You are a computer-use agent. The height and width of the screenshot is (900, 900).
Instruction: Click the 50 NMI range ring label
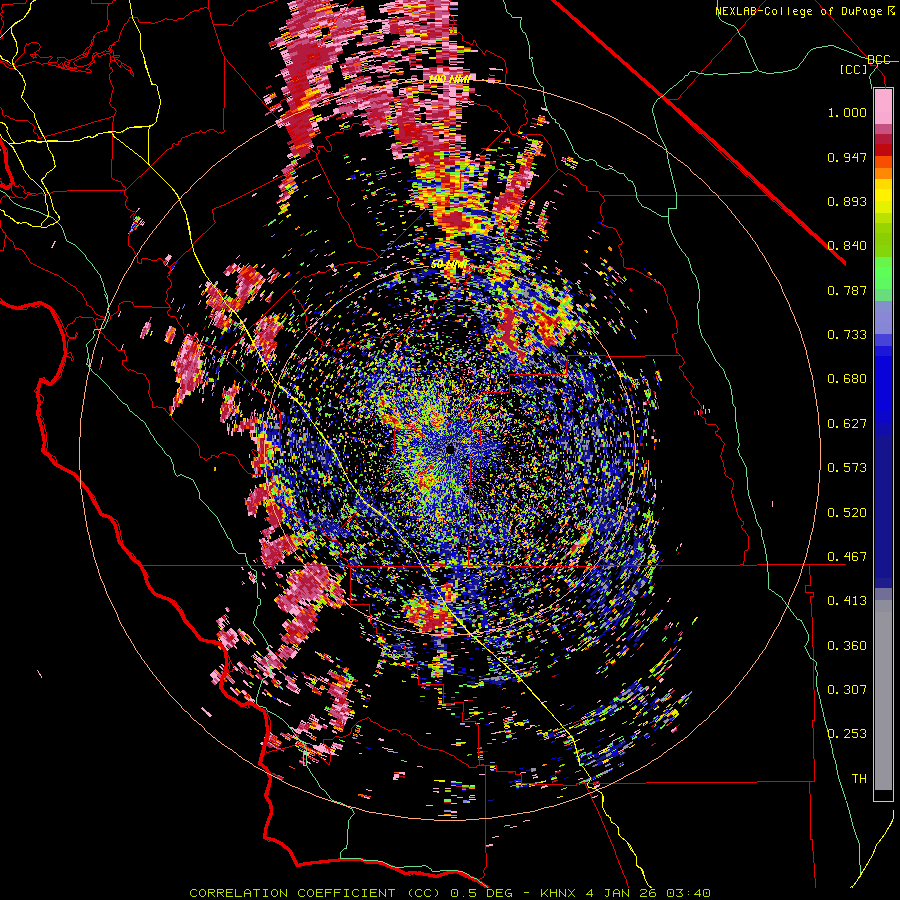click(449, 265)
